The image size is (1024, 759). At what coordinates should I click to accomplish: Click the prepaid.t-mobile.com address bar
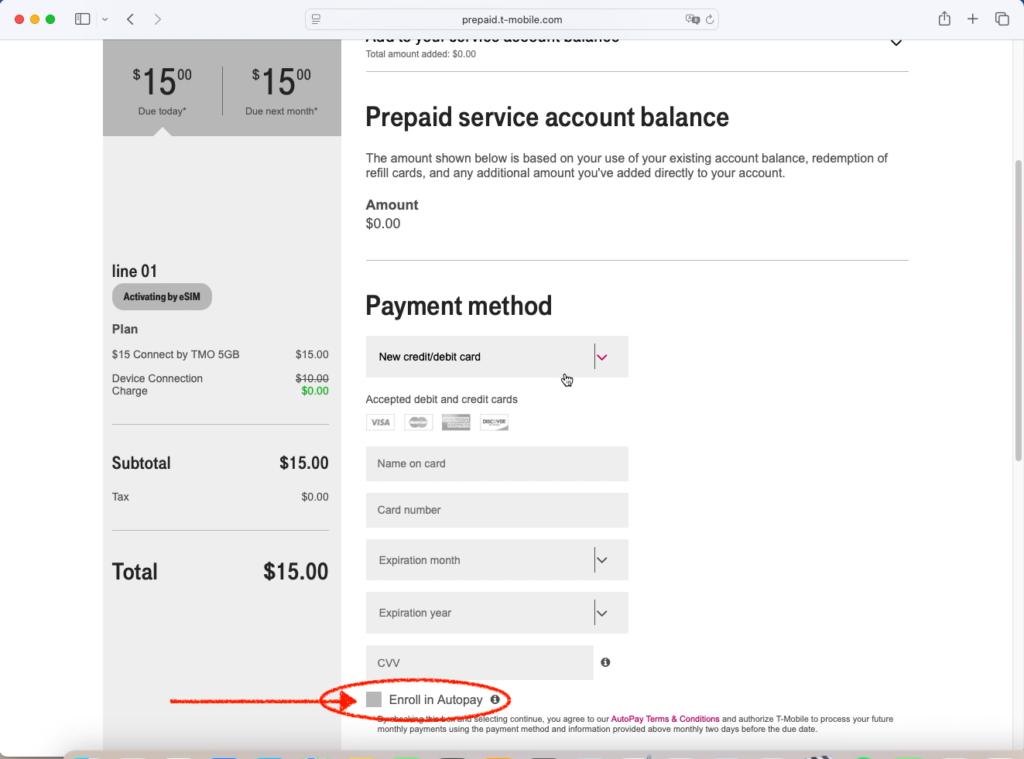pos(511,19)
